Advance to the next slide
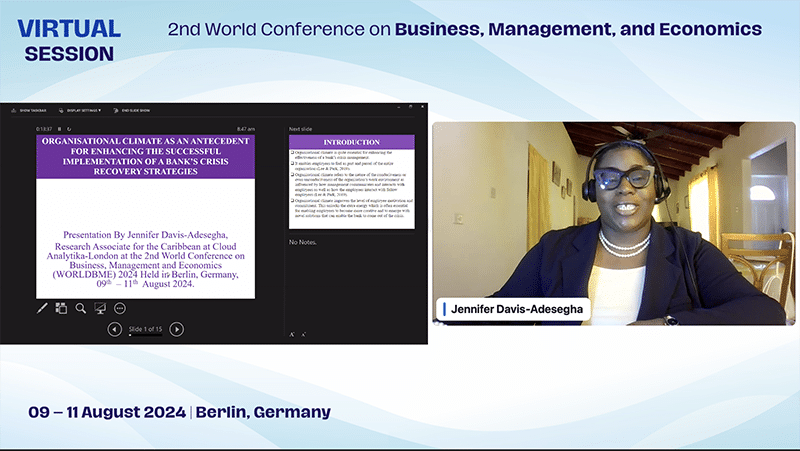 click(x=176, y=329)
